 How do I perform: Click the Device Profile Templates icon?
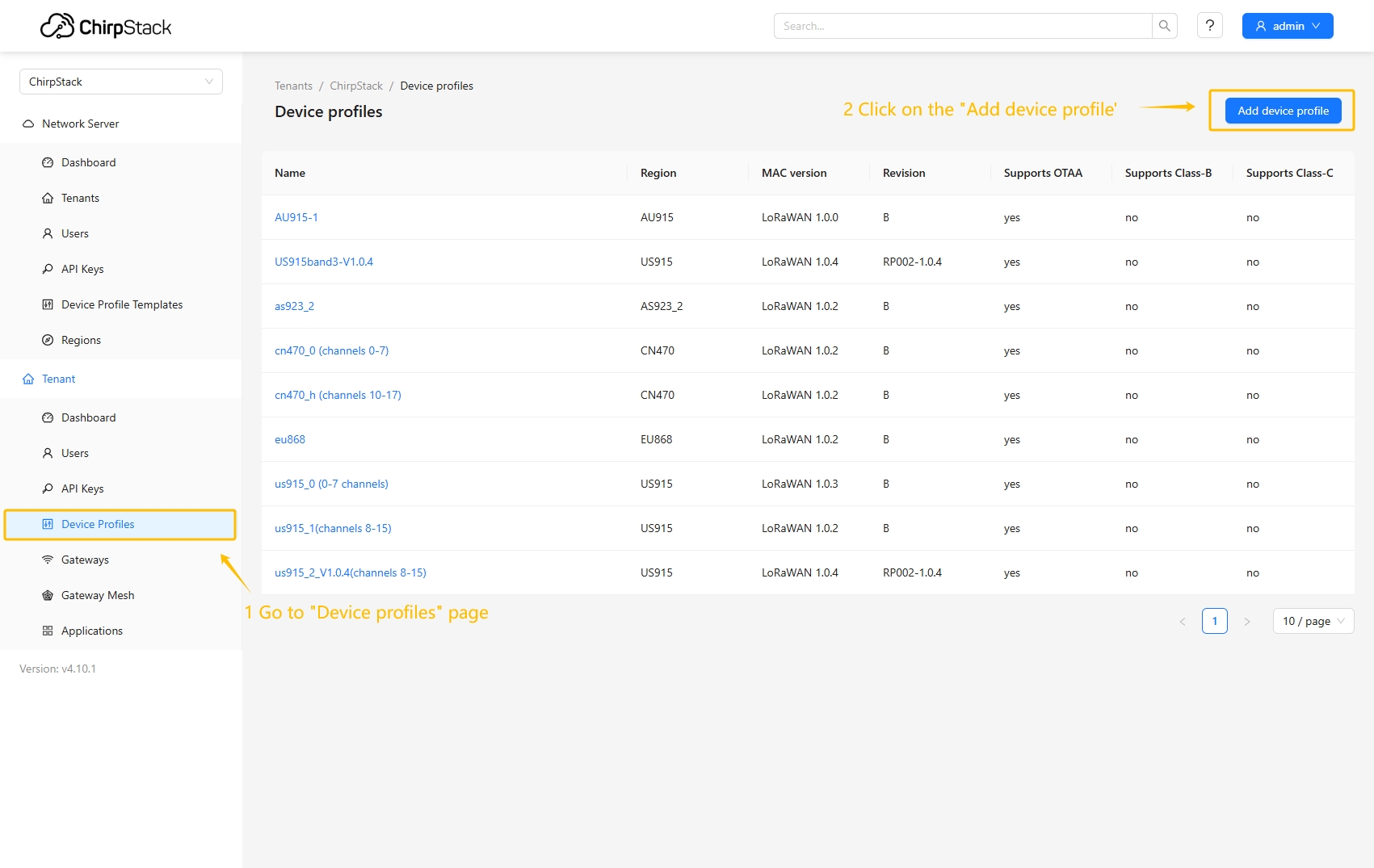(x=48, y=304)
